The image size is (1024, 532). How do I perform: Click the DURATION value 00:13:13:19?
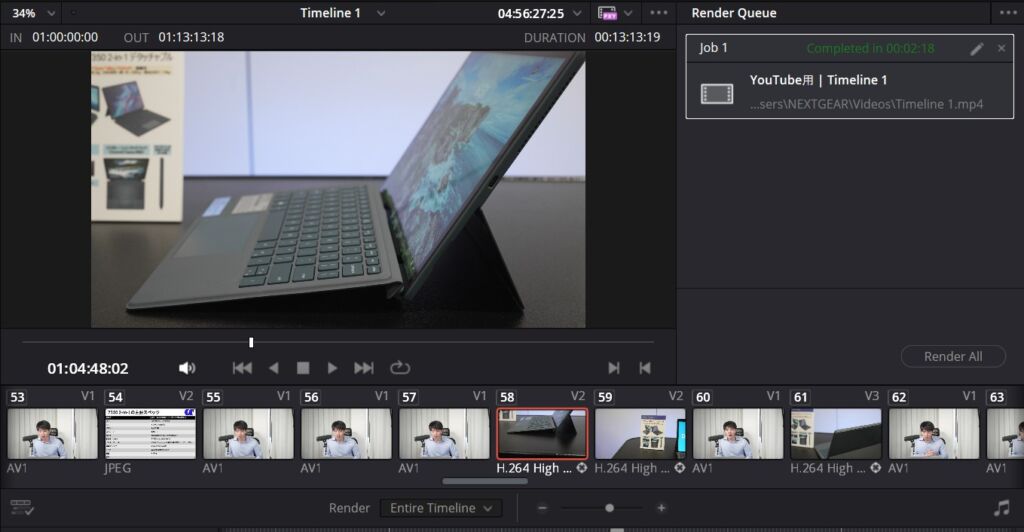tap(627, 37)
